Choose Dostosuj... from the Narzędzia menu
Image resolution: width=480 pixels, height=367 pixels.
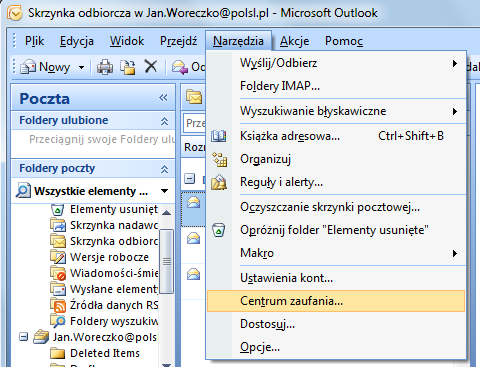pyautogui.click(x=336, y=324)
